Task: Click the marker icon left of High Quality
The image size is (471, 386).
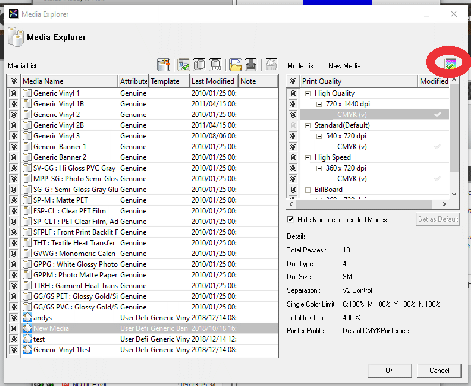Action: coord(293,93)
